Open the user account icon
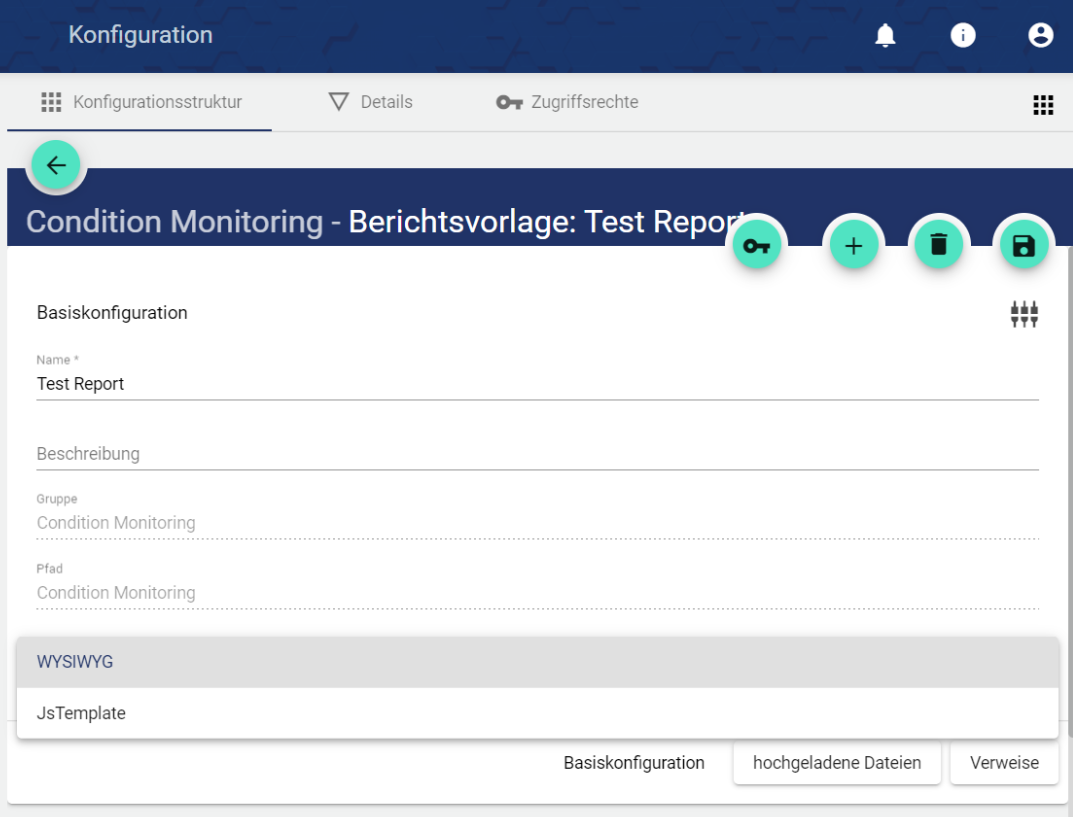 [1041, 36]
